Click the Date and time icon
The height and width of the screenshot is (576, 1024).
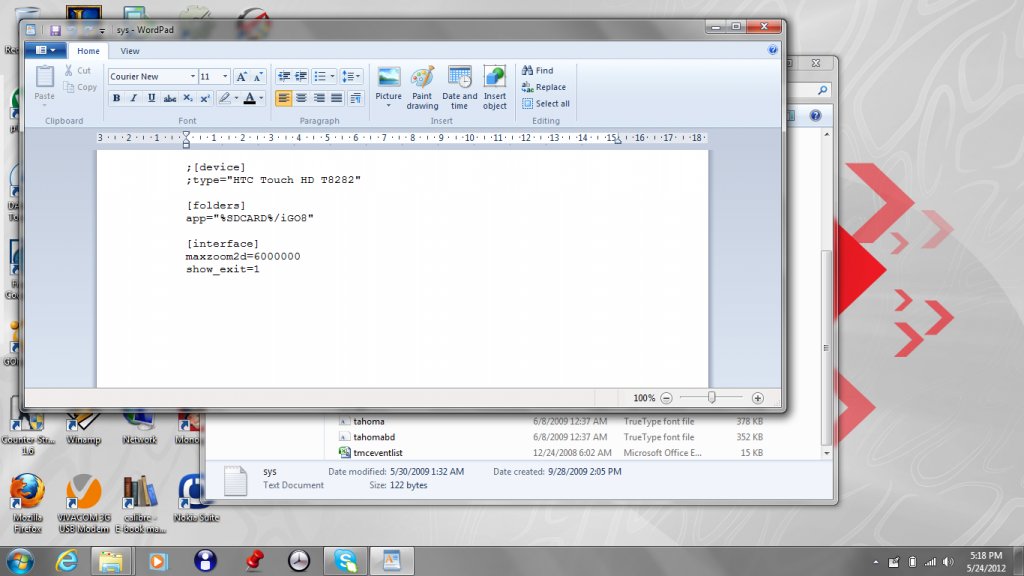click(459, 87)
